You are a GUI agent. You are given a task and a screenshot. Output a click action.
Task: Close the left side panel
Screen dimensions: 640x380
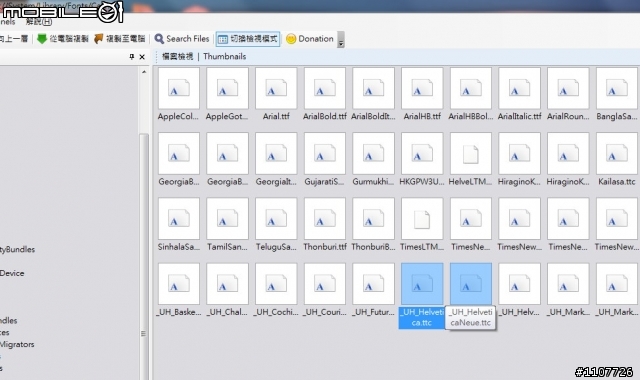[142, 57]
